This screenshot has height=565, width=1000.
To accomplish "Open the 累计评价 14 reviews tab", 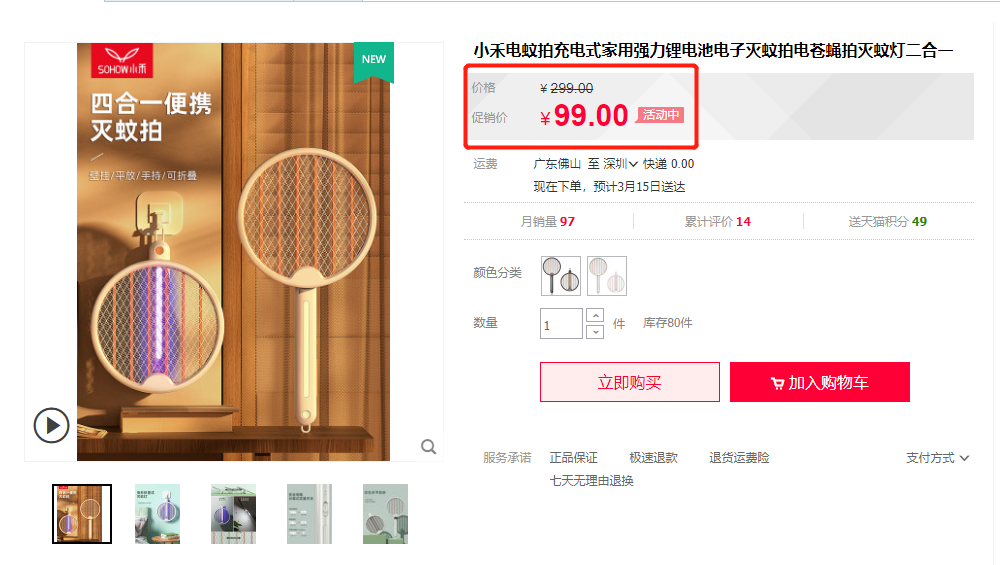I will 717,221.
